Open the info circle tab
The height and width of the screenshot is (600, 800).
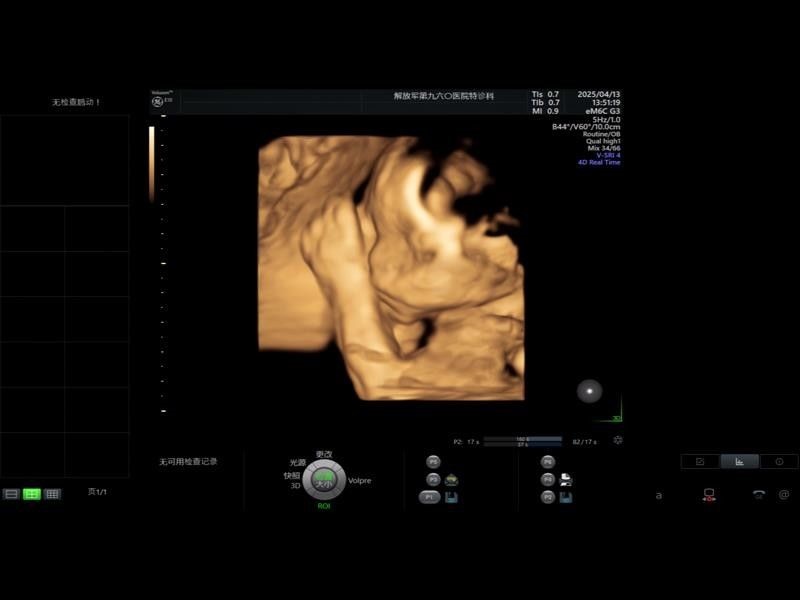pyautogui.click(x=779, y=462)
